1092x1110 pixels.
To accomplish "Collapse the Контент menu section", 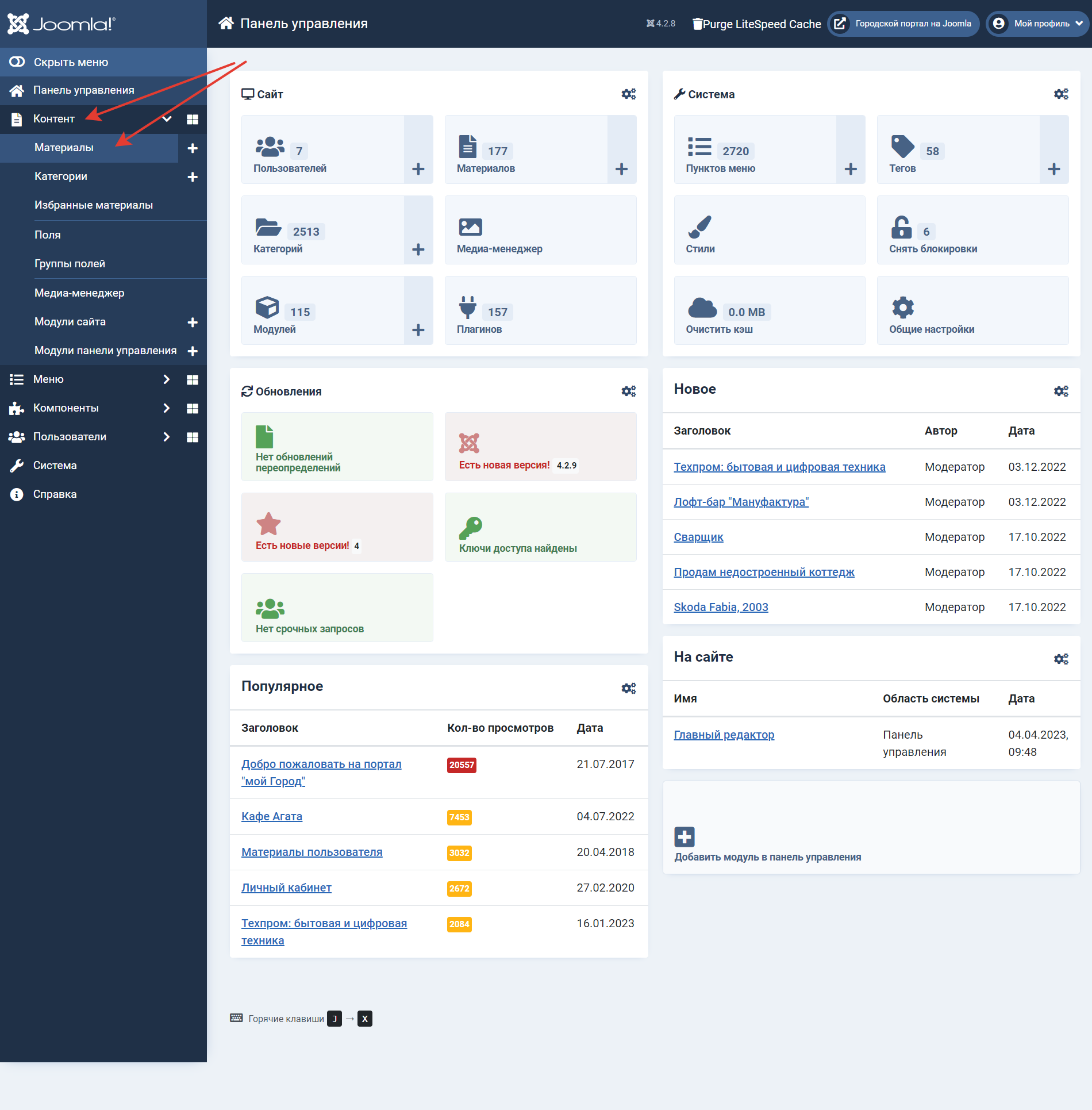I will [x=167, y=119].
